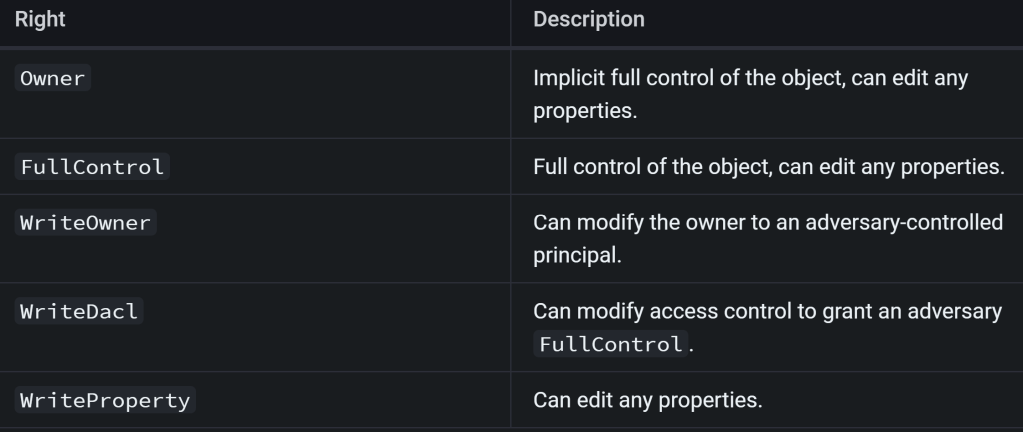Select the WriteProperty code label
This screenshot has height=432, width=1023.
pos(104,401)
